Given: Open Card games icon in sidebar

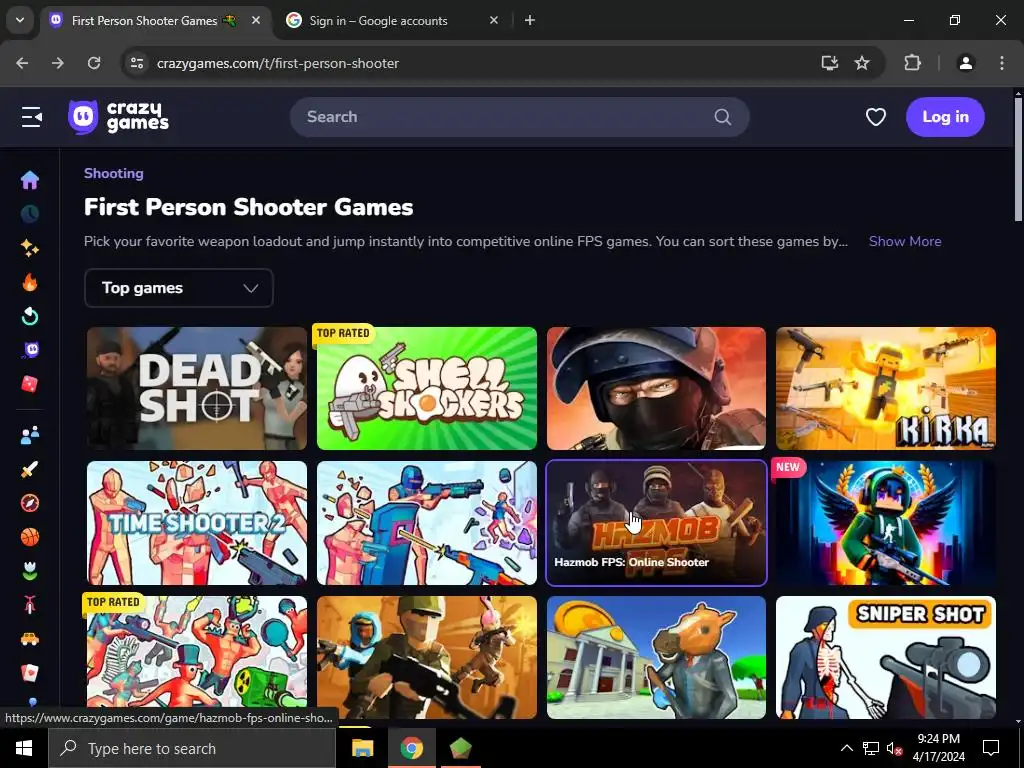Looking at the screenshot, I should 29,673.
